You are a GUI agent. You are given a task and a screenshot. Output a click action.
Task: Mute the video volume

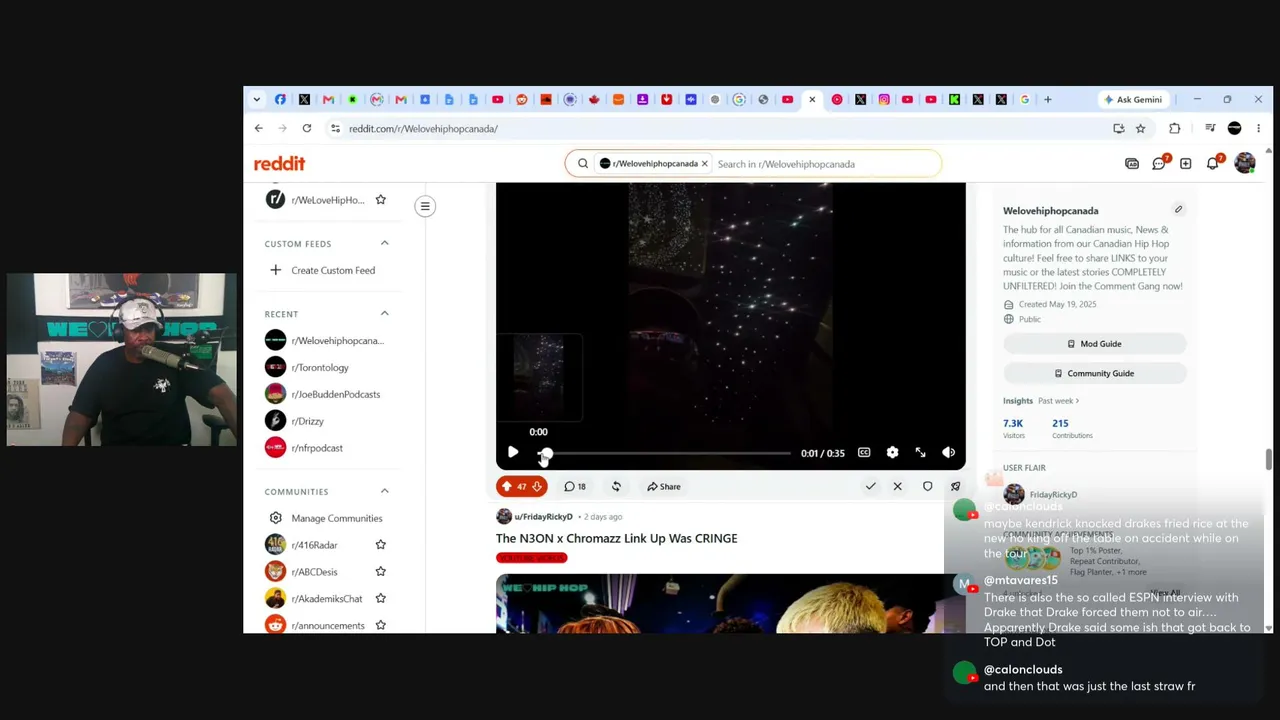coord(948,453)
